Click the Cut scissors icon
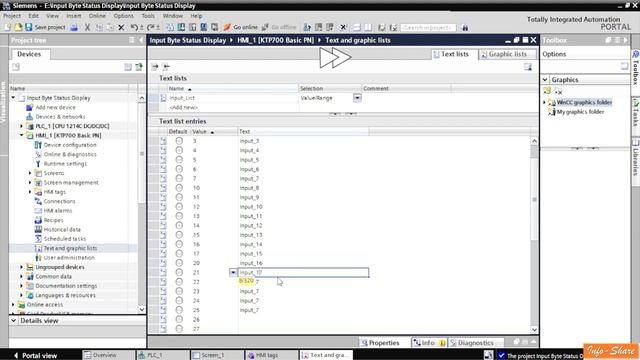The image size is (640, 360). (87, 27)
